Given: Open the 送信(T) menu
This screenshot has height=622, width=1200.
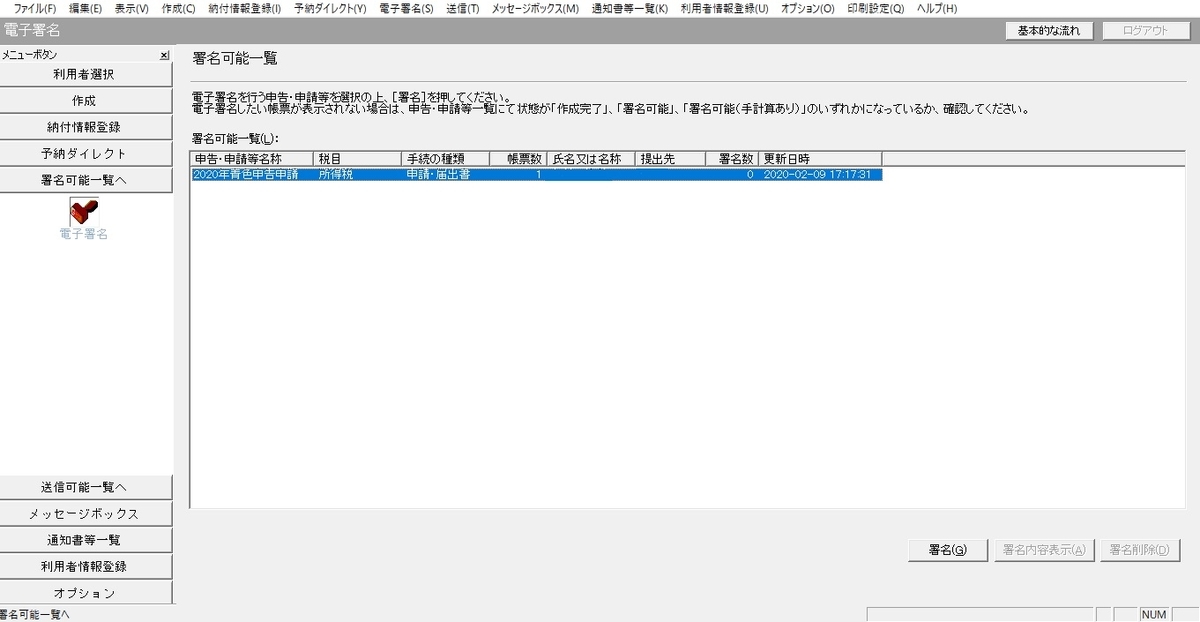Looking at the screenshot, I should (x=461, y=8).
